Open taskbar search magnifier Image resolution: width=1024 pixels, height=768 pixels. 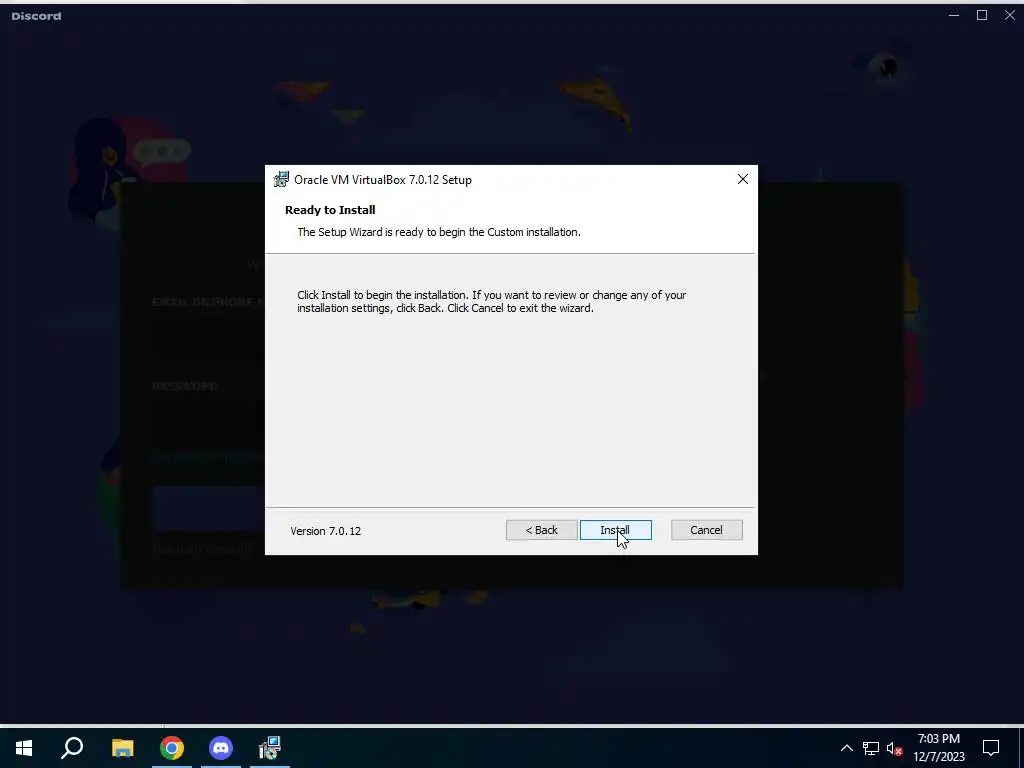coord(72,748)
